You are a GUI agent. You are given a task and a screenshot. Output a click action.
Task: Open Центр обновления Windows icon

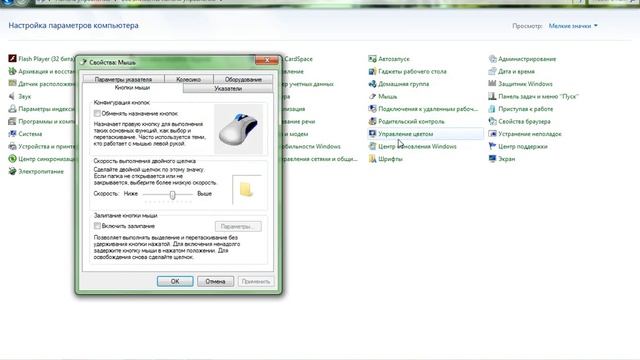coord(372,146)
